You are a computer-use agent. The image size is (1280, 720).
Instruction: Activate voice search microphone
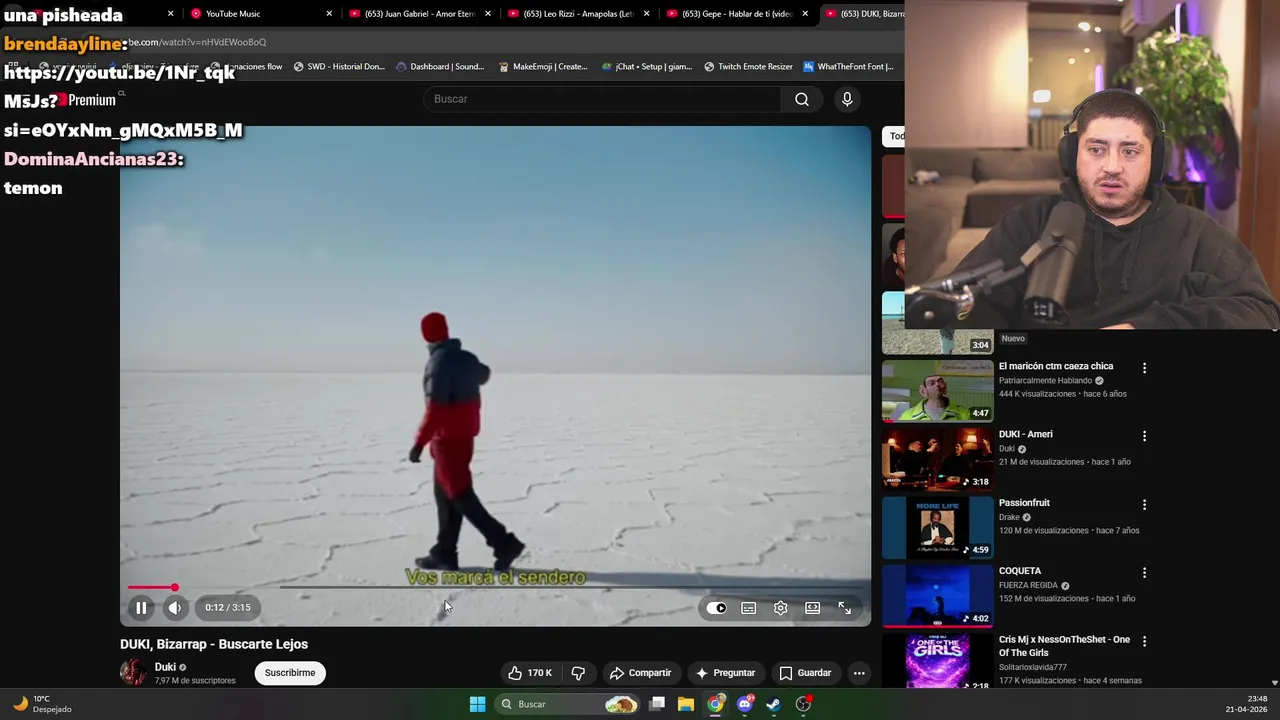pos(847,99)
